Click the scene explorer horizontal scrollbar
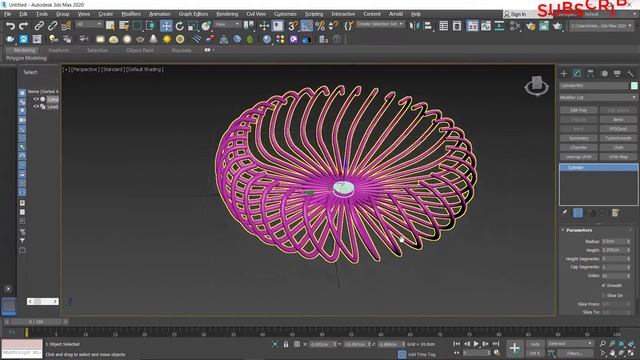This screenshot has height=360, width=640. [x=43, y=301]
